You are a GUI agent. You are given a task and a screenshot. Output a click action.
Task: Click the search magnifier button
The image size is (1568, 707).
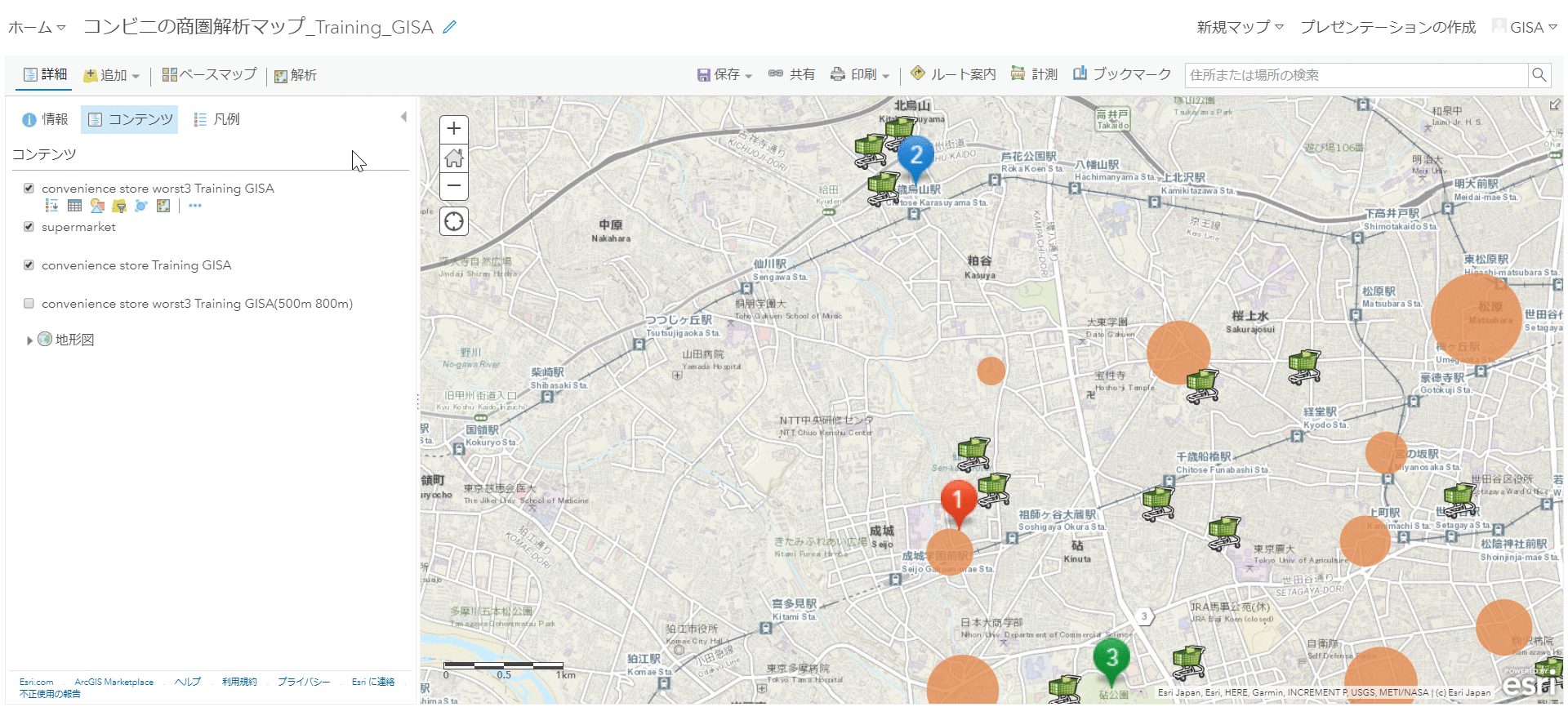coord(1539,75)
